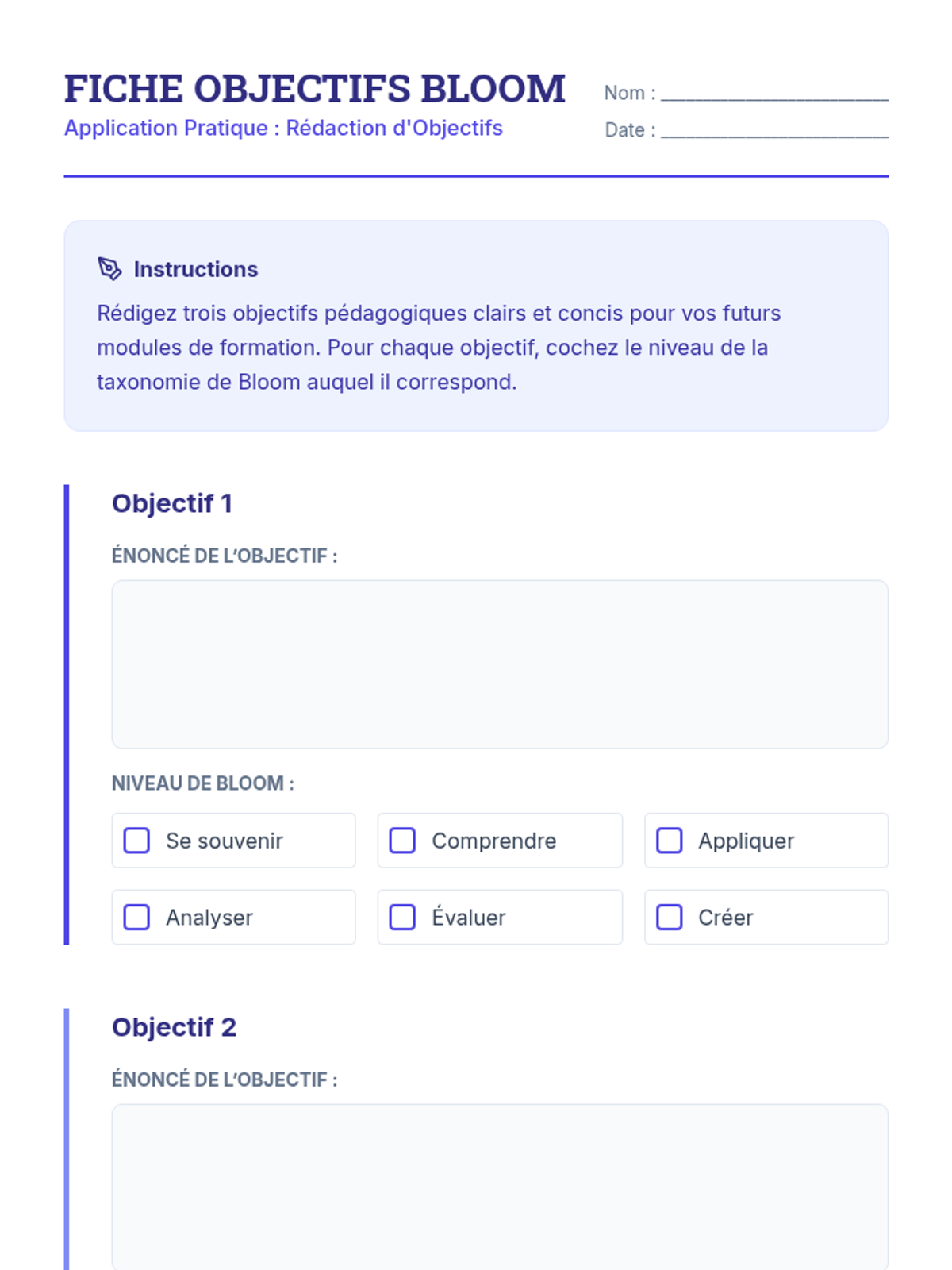Image resolution: width=952 pixels, height=1270 pixels.
Task: Click the Instructions heading text
Action: (x=195, y=269)
